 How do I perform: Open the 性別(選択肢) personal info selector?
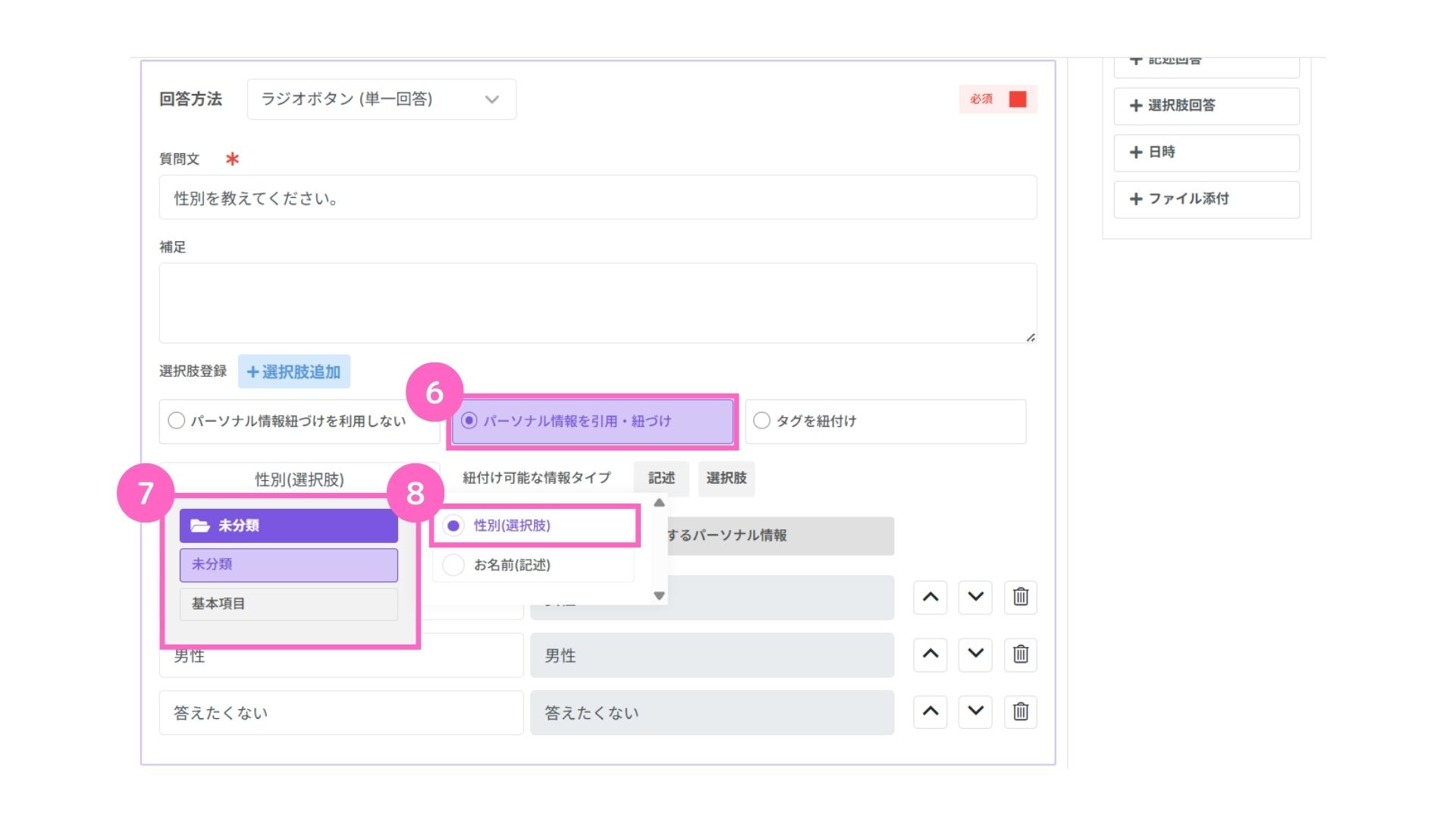[x=299, y=479]
